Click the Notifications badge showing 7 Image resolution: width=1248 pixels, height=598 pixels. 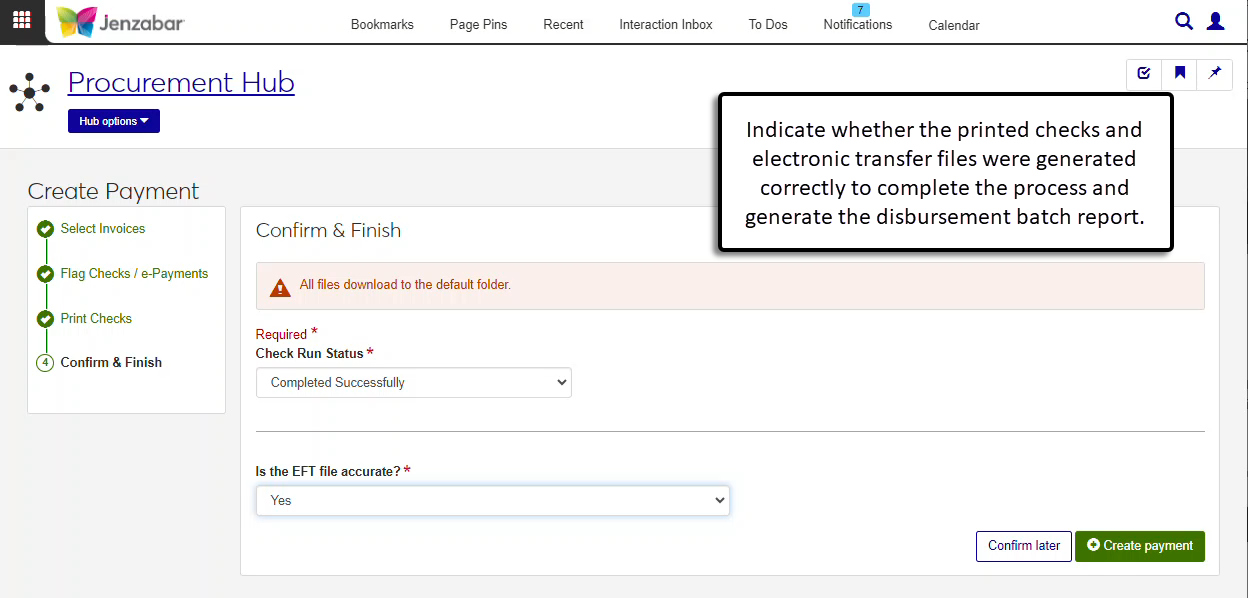coord(860,10)
